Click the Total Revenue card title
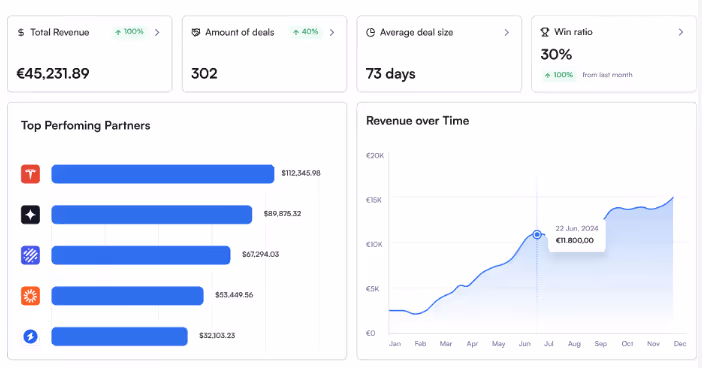 point(60,32)
